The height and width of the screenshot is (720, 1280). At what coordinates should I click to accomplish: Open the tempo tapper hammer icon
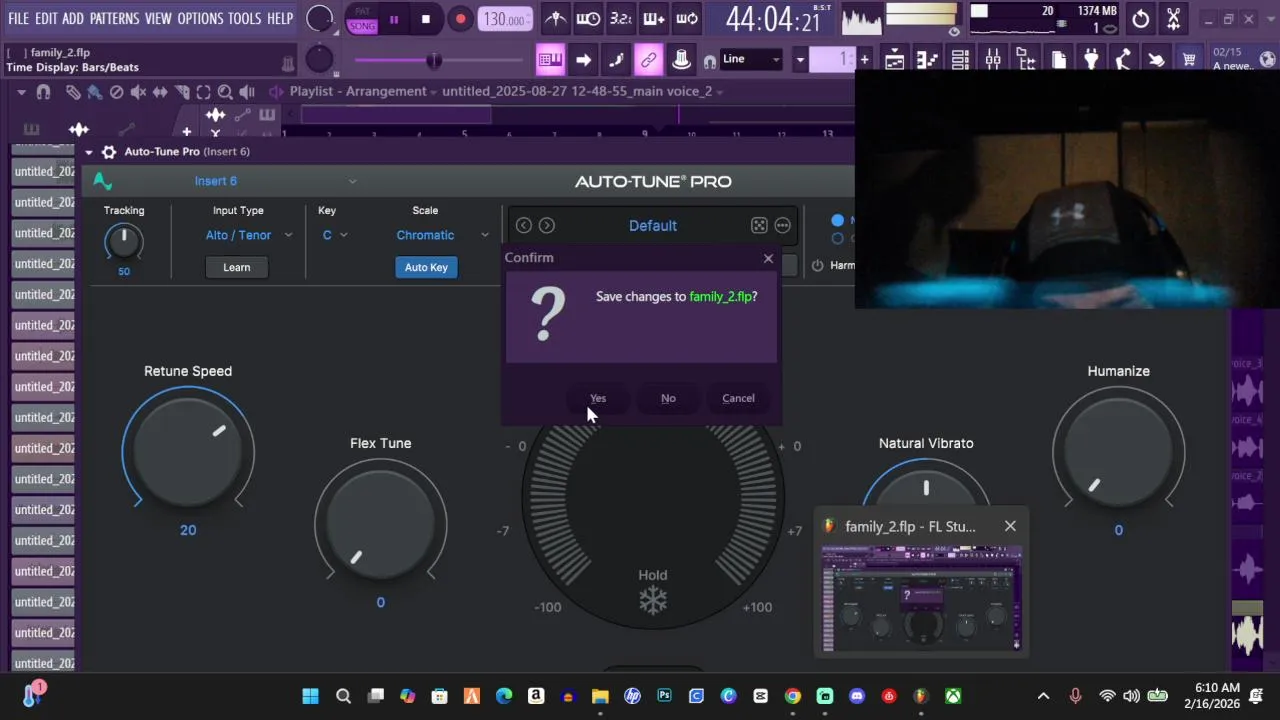(1123, 60)
